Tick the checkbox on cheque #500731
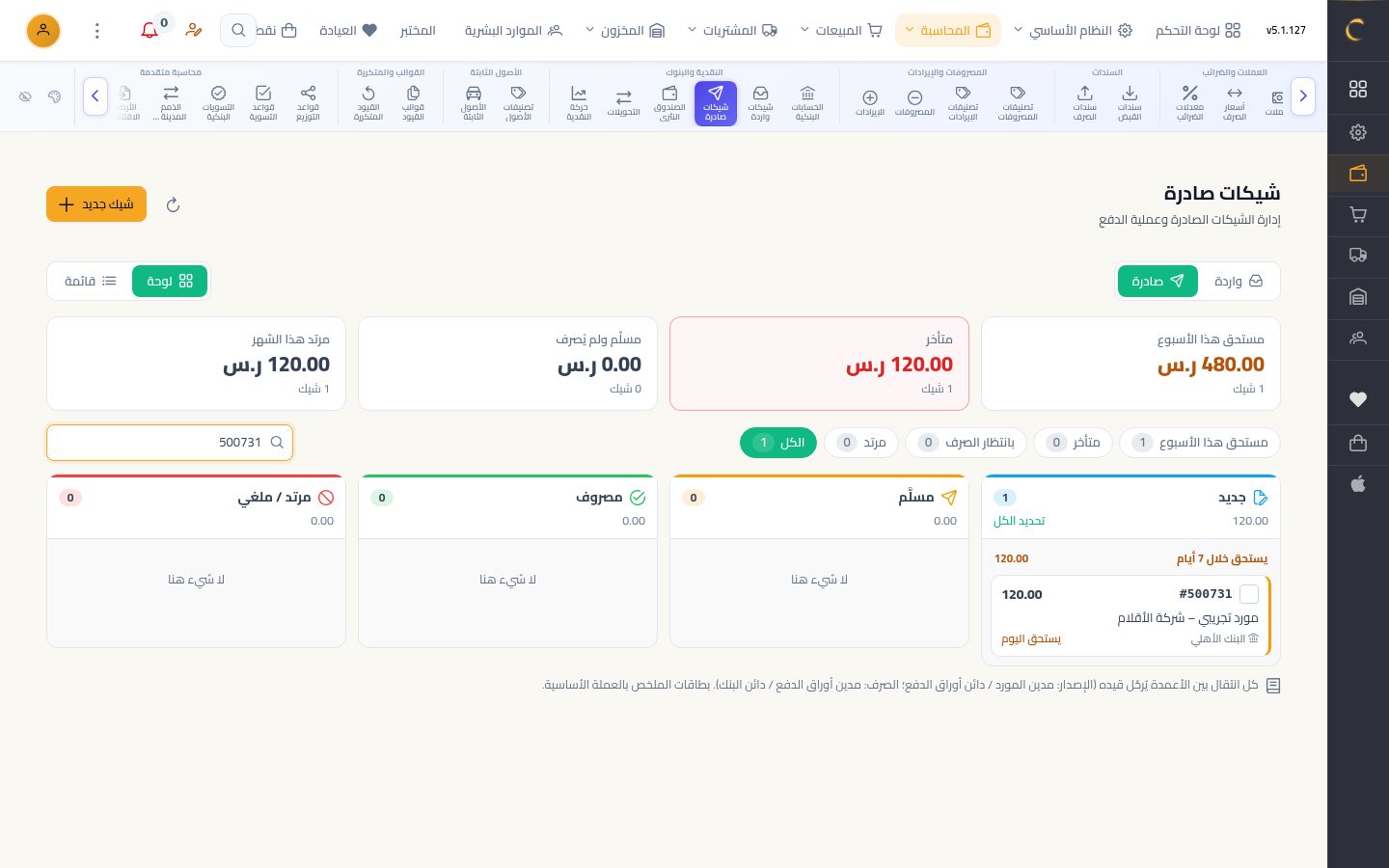1389x868 pixels. pyautogui.click(x=1249, y=594)
